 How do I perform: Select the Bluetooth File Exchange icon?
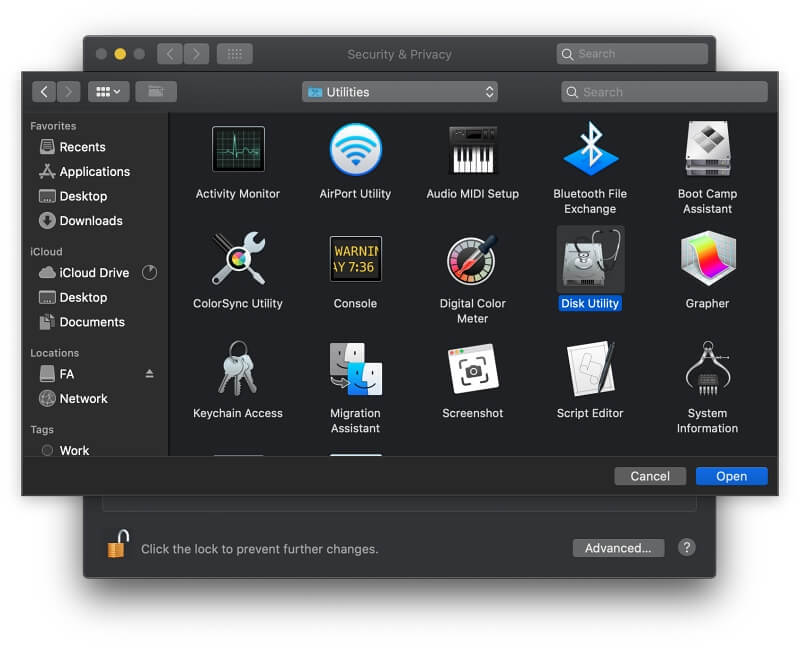click(x=590, y=149)
